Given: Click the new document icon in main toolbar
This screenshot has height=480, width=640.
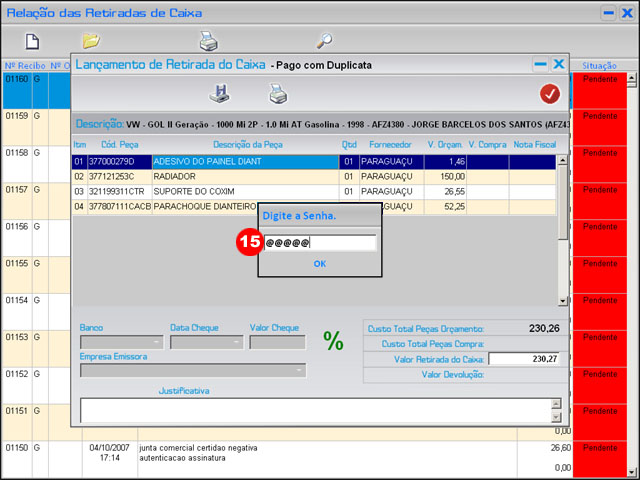Looking at the screenshot, I should pos(32,41).
